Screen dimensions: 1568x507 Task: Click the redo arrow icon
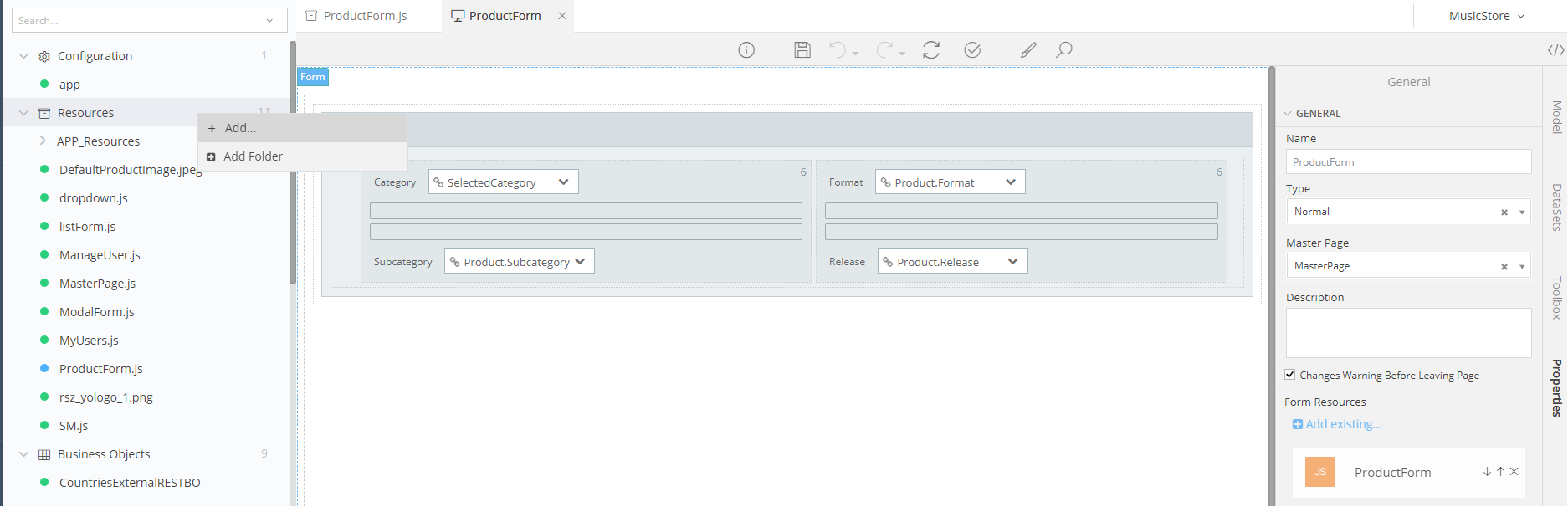(x=885, y=50)
